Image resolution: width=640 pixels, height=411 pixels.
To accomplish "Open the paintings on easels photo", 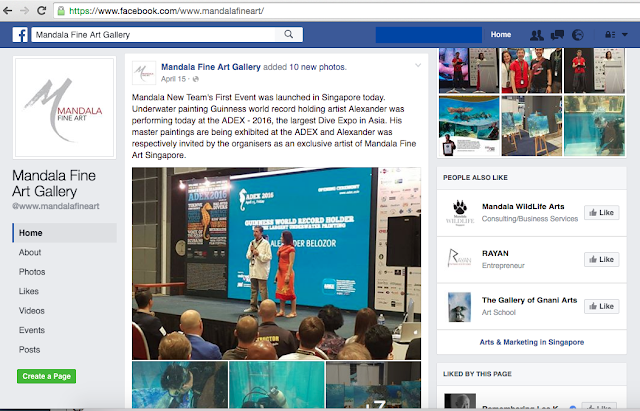I will pyautogui.click(x=531, y=126).
